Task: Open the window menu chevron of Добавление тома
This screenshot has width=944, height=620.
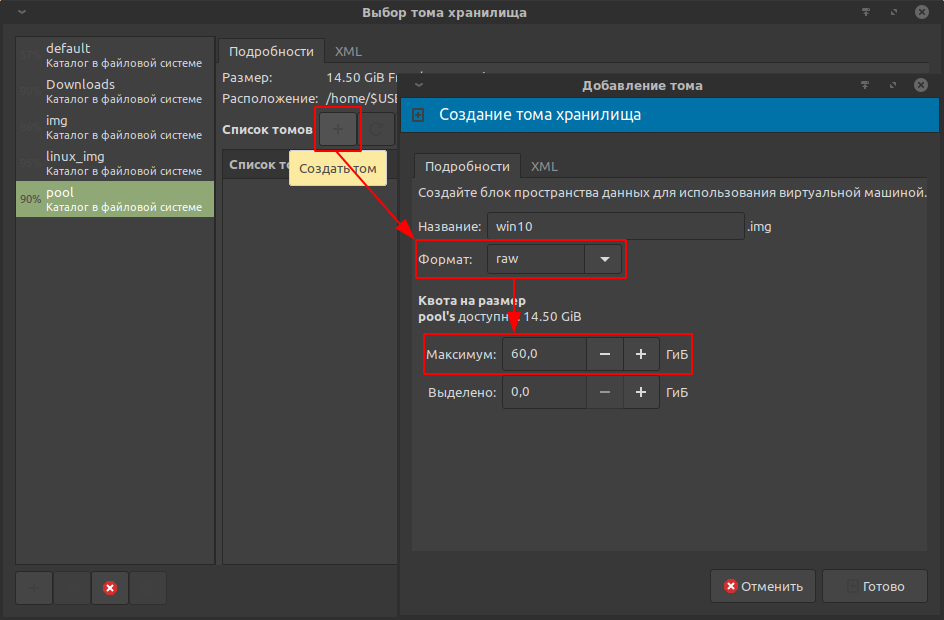Action: [x=419, y=86]
